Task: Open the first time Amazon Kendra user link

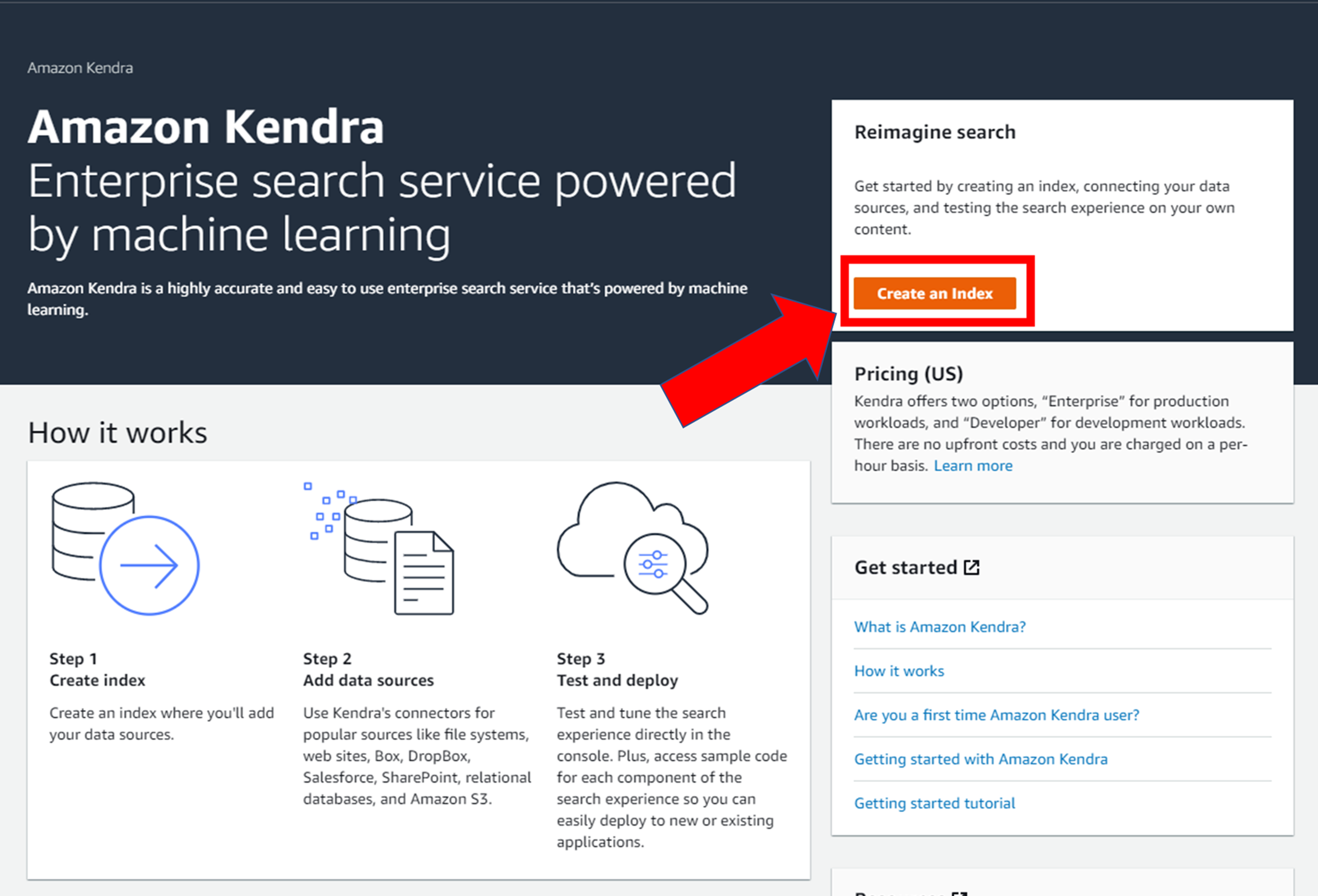Action: point(996,714)
